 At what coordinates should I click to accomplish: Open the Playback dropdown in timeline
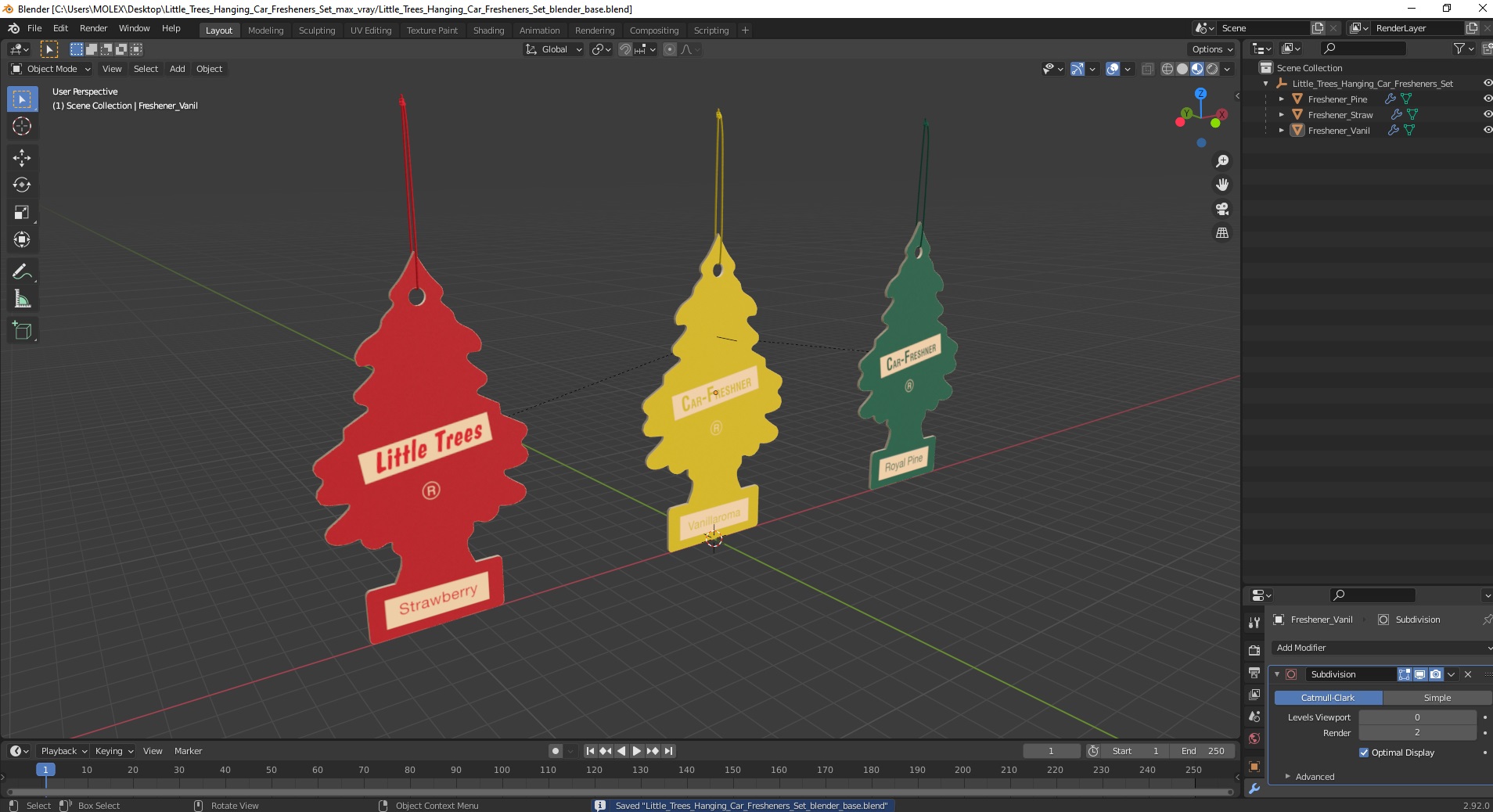point(63,751)
